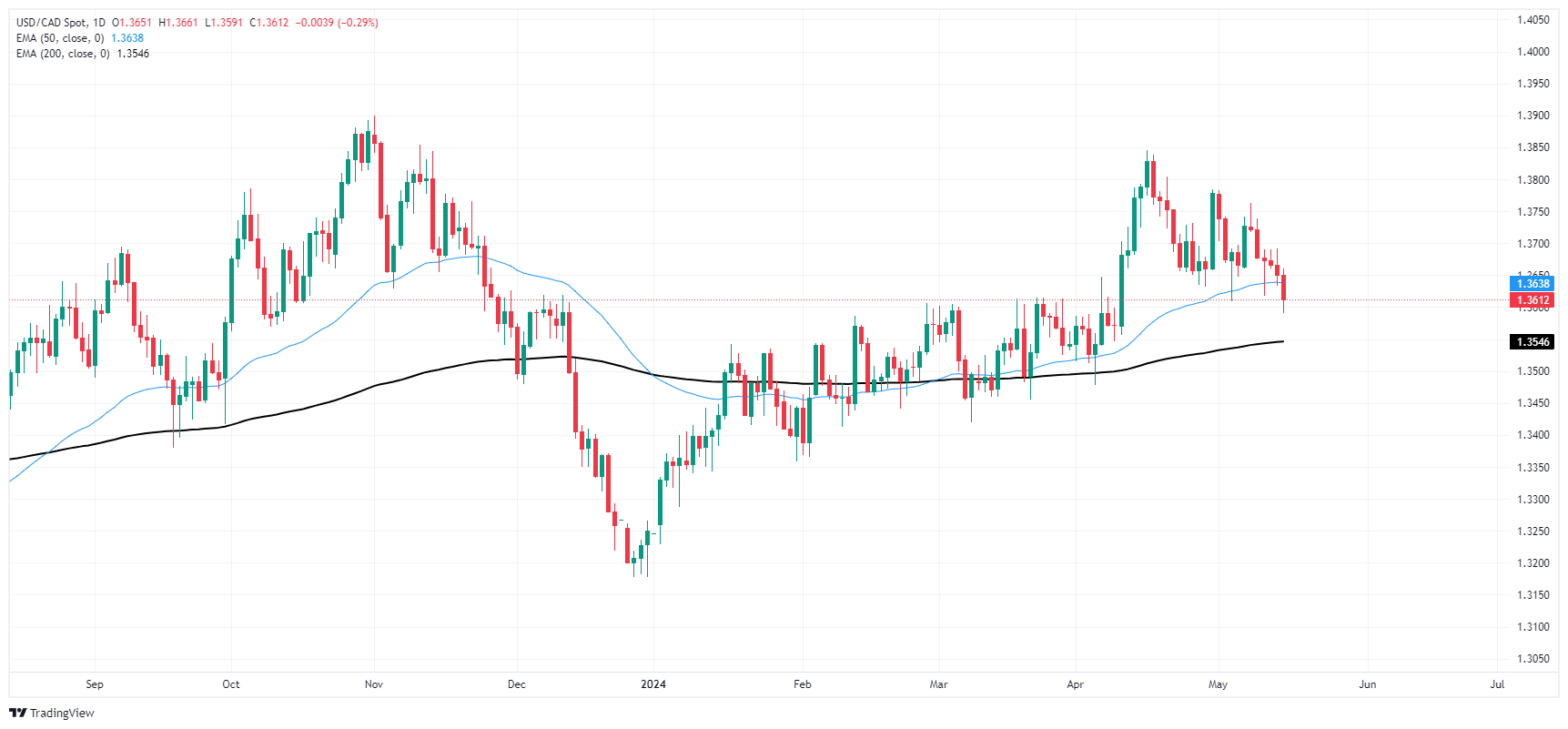The width and height of the screenshot is (1568, 729).
Task: Click the 1D interval label in the header
Action: 98,23
